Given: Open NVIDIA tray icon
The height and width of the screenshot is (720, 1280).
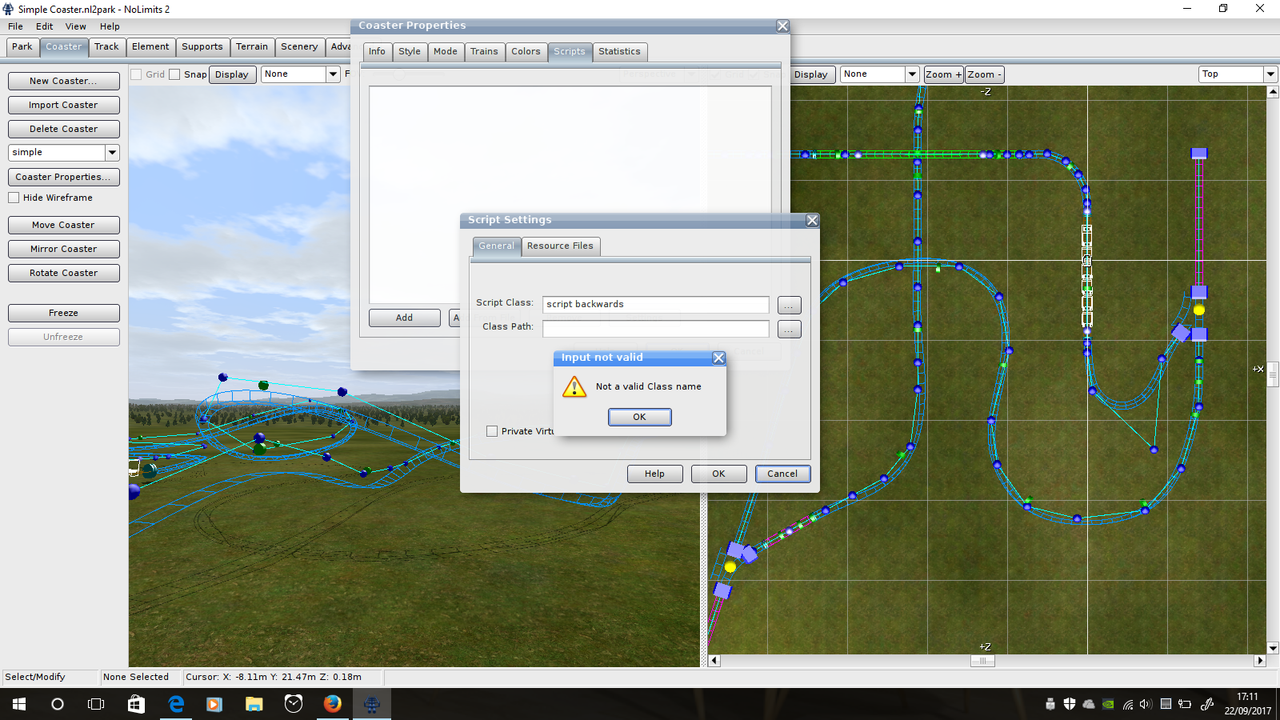Looking at the screenshot, I should tap(1108, 704).
